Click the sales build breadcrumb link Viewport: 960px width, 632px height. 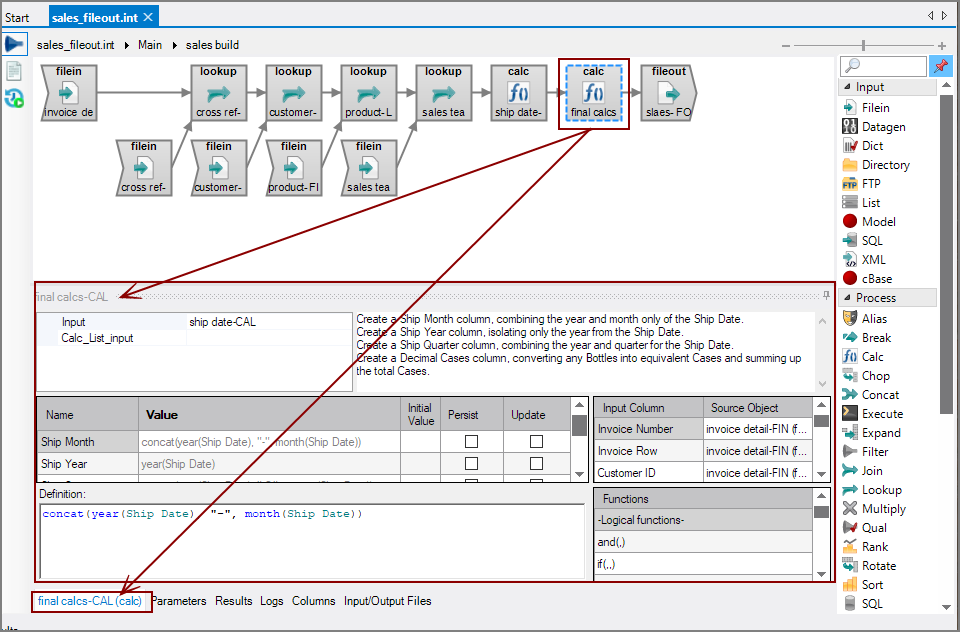point(212,44)
